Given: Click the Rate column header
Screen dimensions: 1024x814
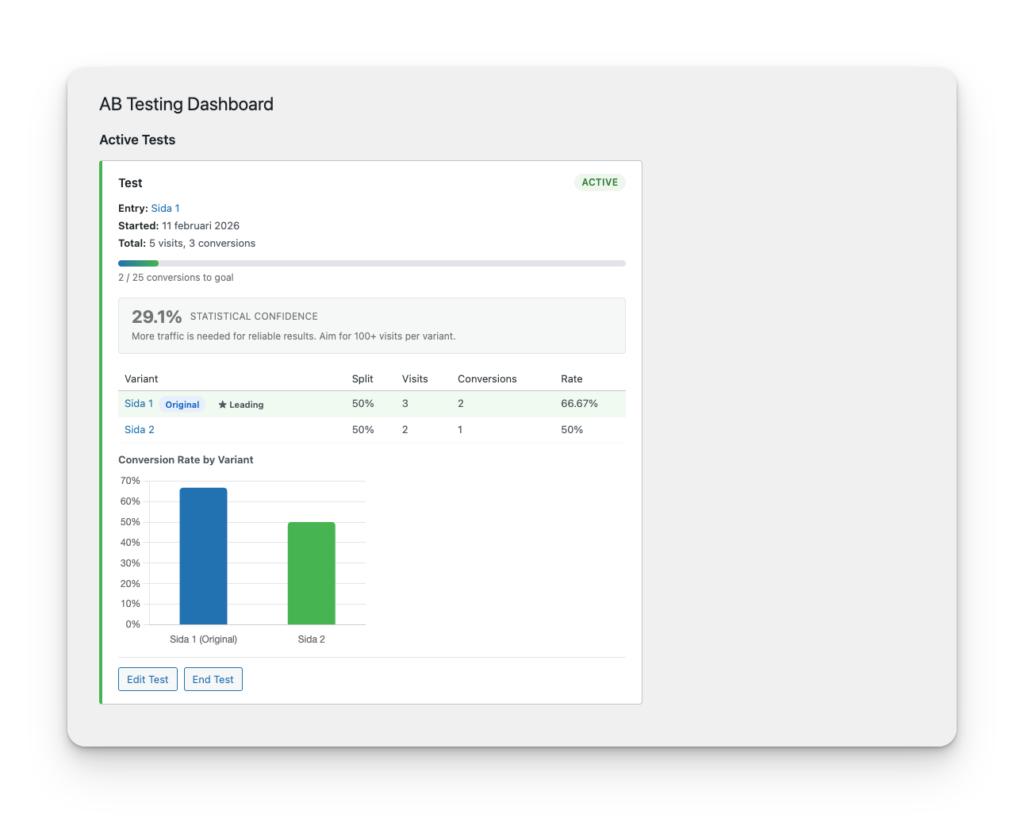Looking at the screenshot, I should [x=571, y=378].
